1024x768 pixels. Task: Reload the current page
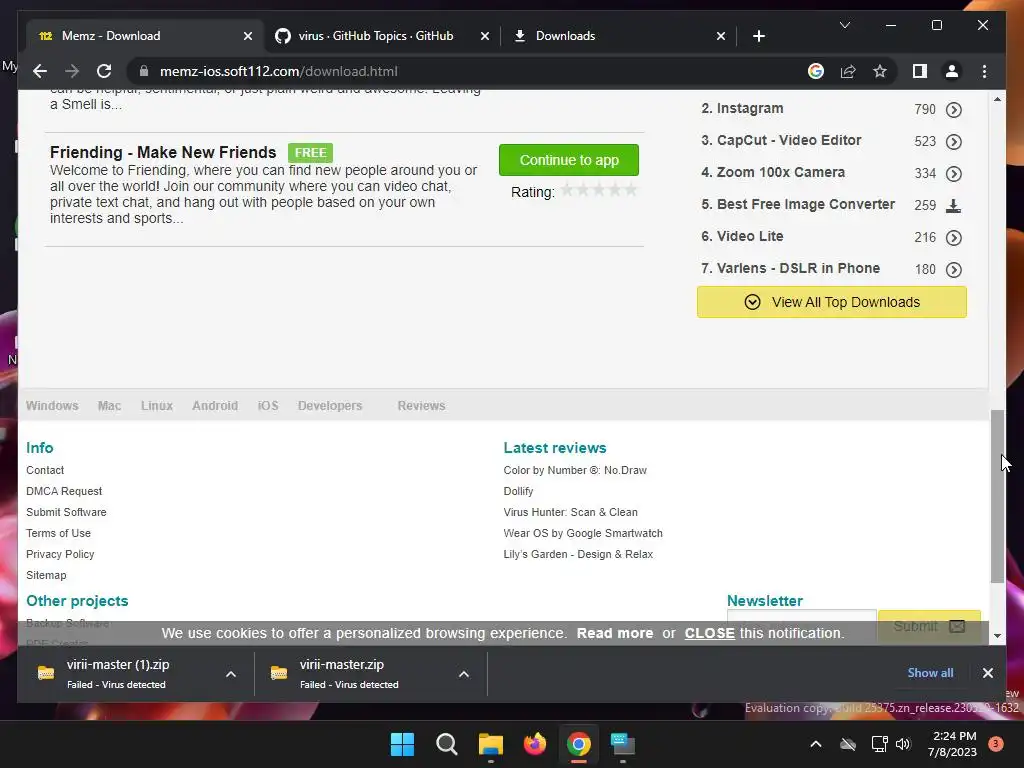point(104,71)
